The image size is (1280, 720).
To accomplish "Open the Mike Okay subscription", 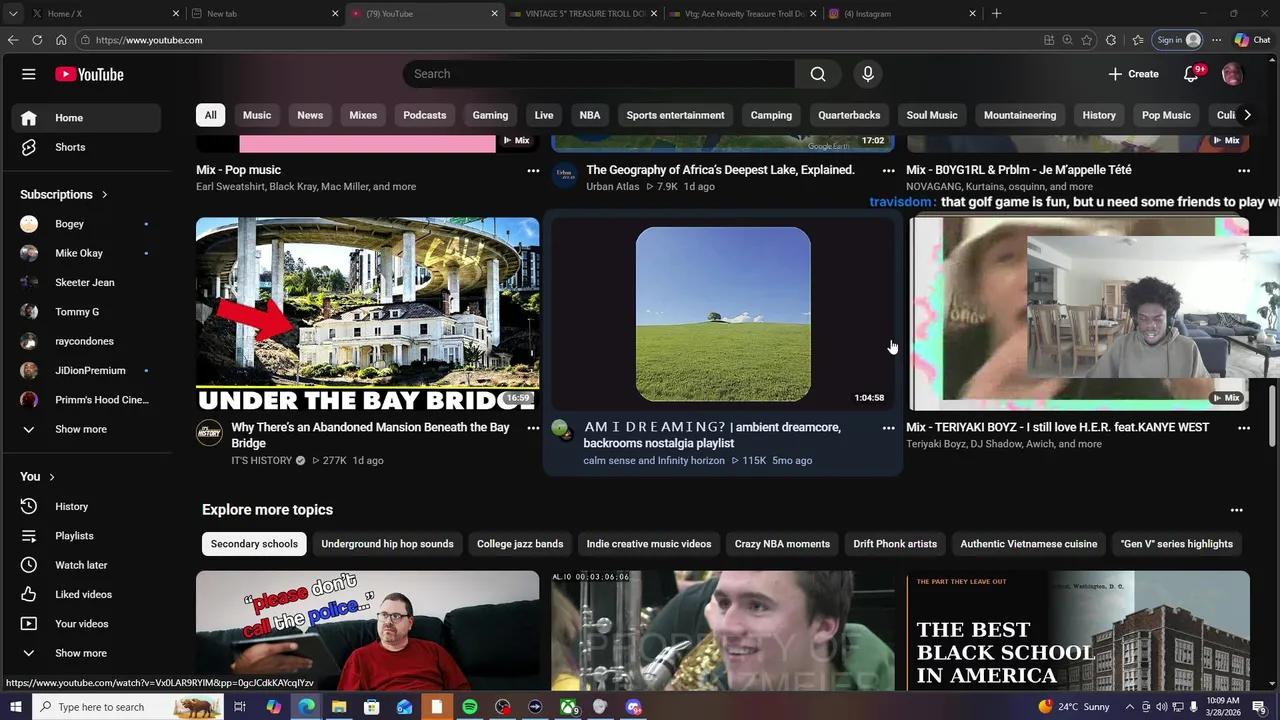I will coord(86,253).
